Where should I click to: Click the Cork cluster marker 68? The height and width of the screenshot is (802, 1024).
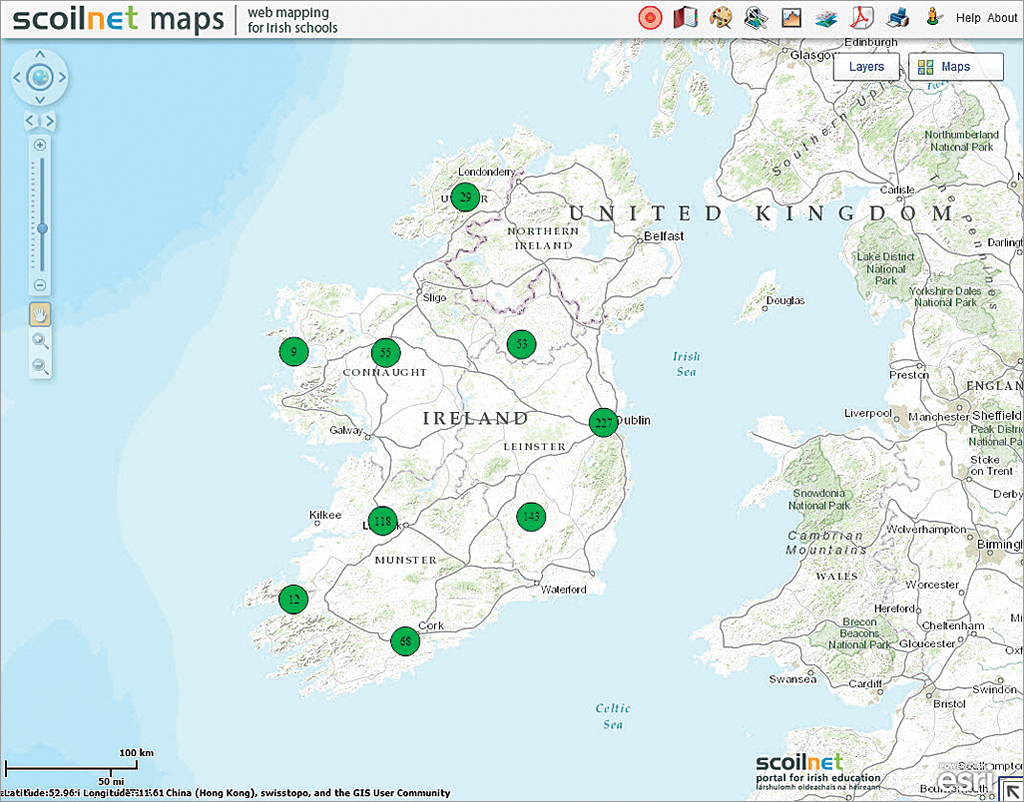pyautogui.click(x=404, y=641)
